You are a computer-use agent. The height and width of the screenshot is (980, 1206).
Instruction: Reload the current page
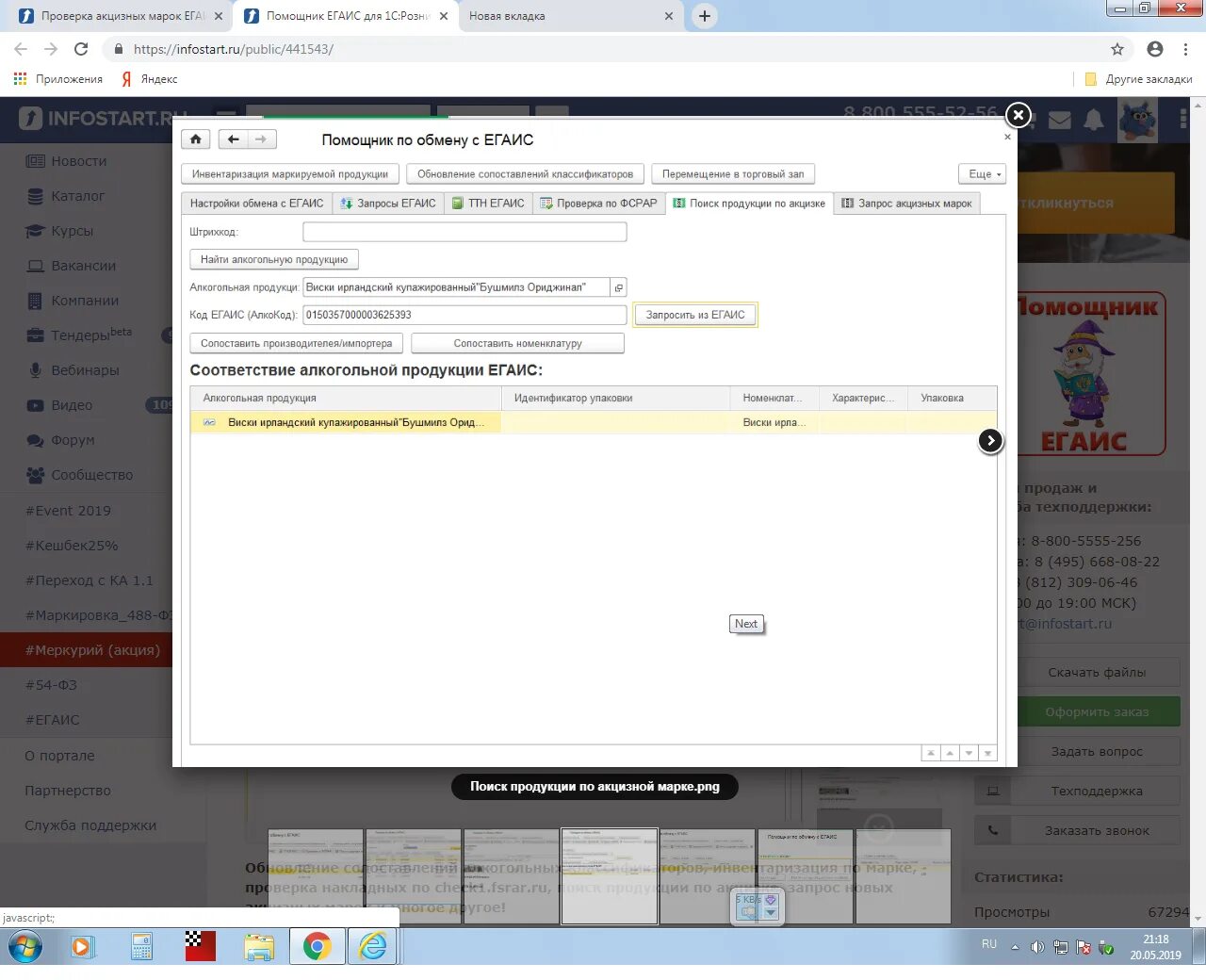pyautogui.click(x=81, y=49)
